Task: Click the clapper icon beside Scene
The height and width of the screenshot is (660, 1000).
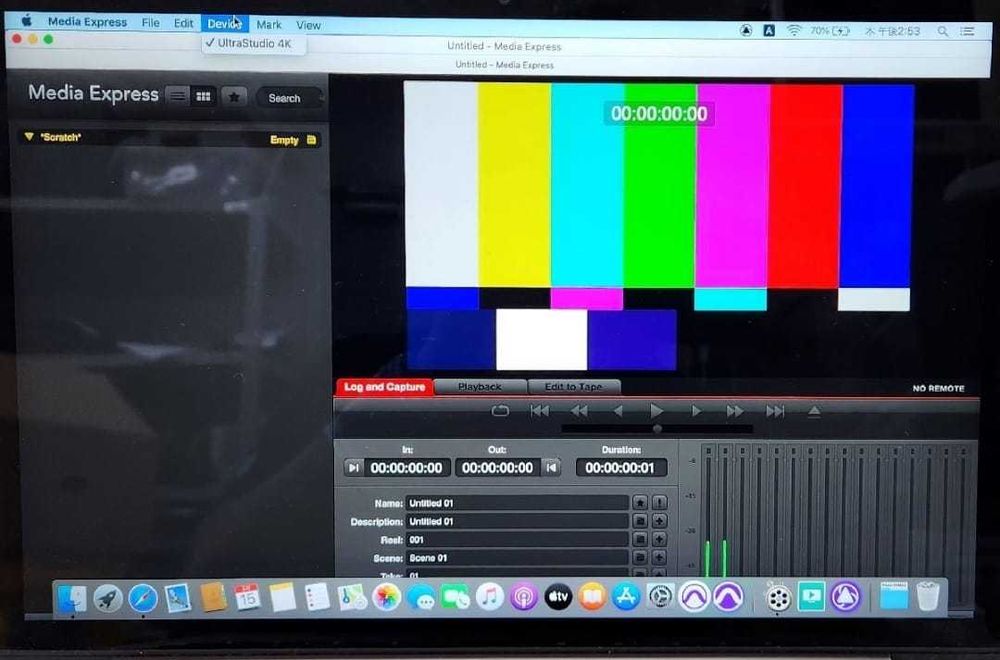Action: (x=640, y=558)
